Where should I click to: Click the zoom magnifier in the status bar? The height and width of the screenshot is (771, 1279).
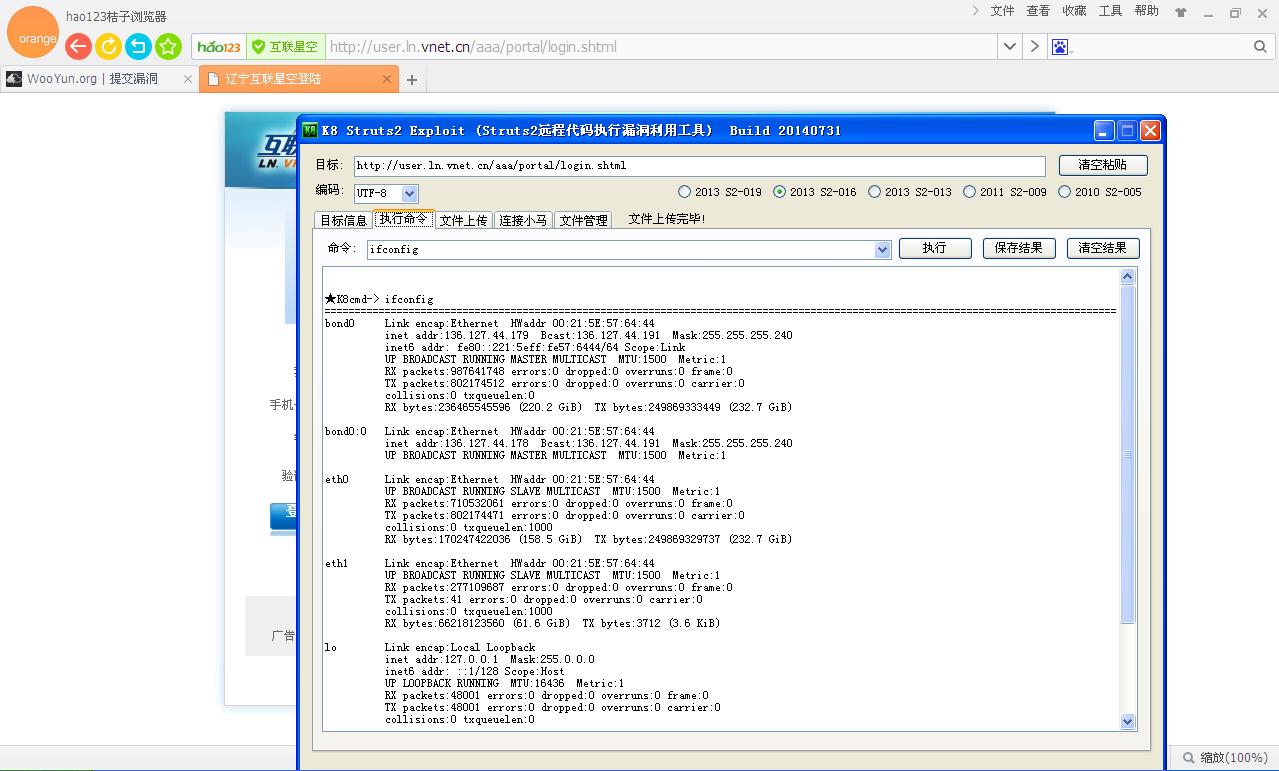(x=1189, y=758)
